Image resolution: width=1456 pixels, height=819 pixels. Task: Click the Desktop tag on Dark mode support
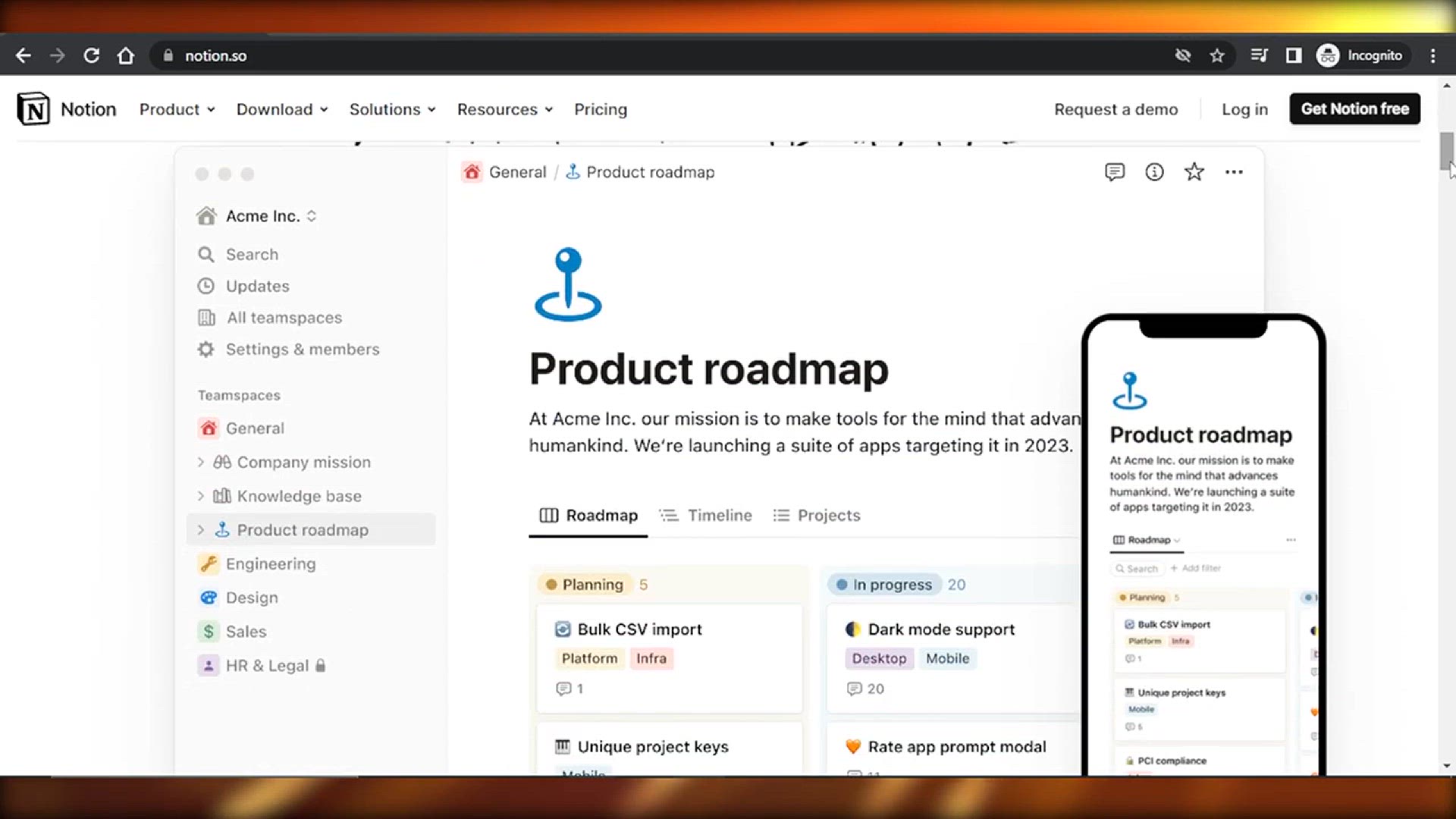pyautogui.click(x=879, y=658)
